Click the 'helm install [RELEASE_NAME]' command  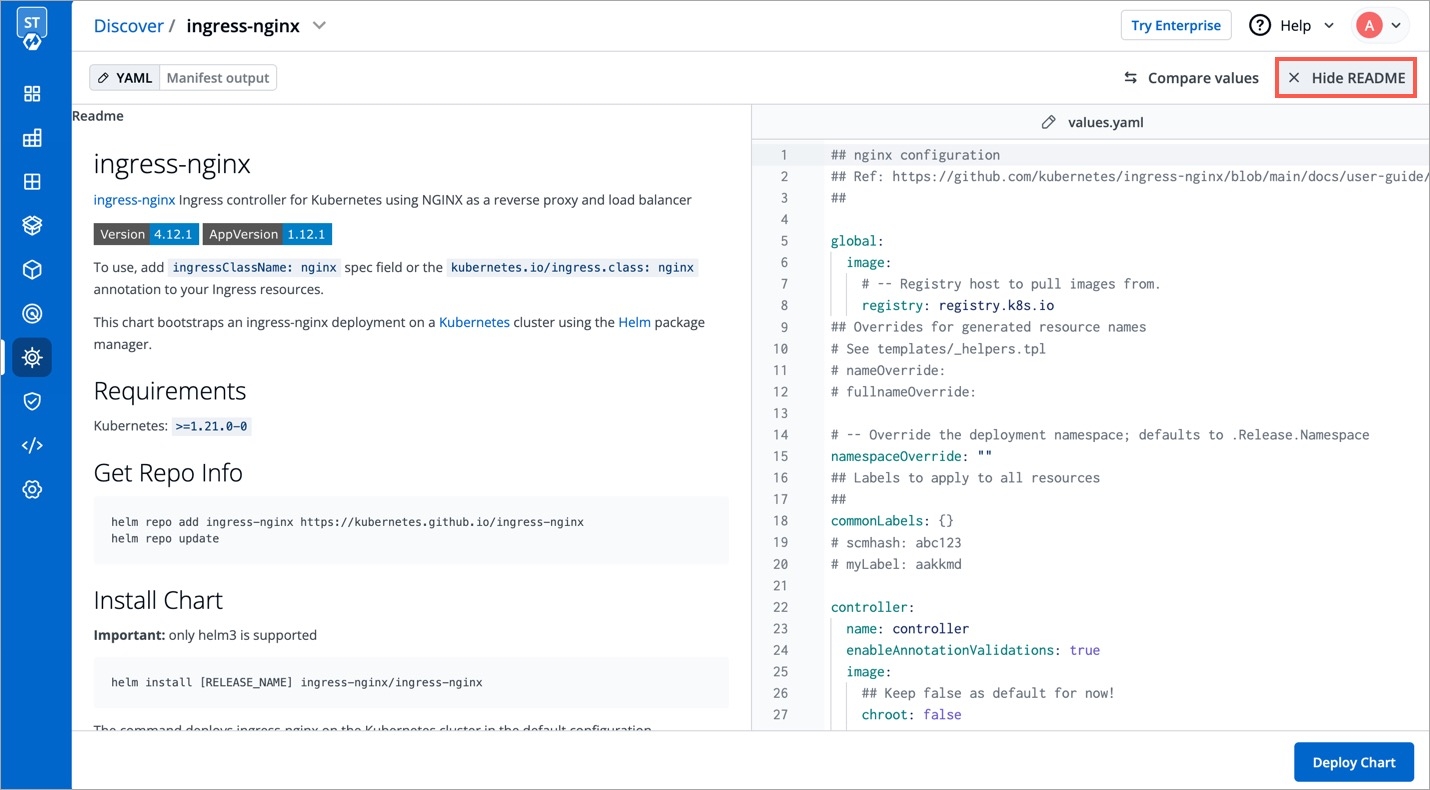click(x=297, y=683)
